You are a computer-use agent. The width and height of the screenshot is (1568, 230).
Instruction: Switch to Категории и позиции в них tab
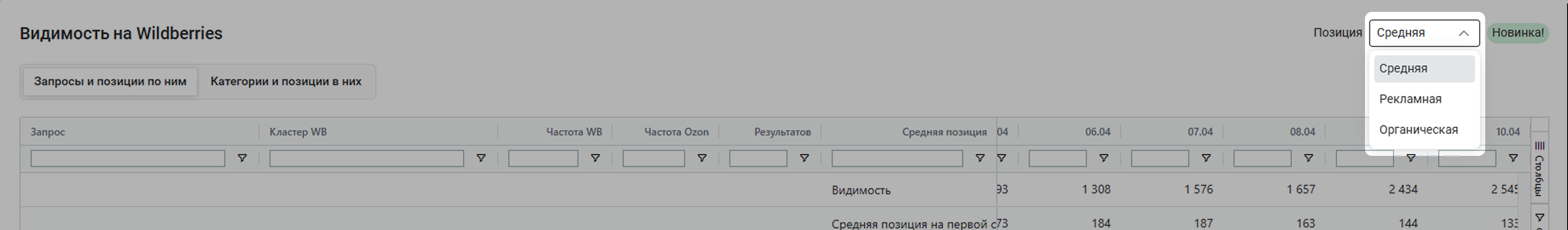(286, 81)
